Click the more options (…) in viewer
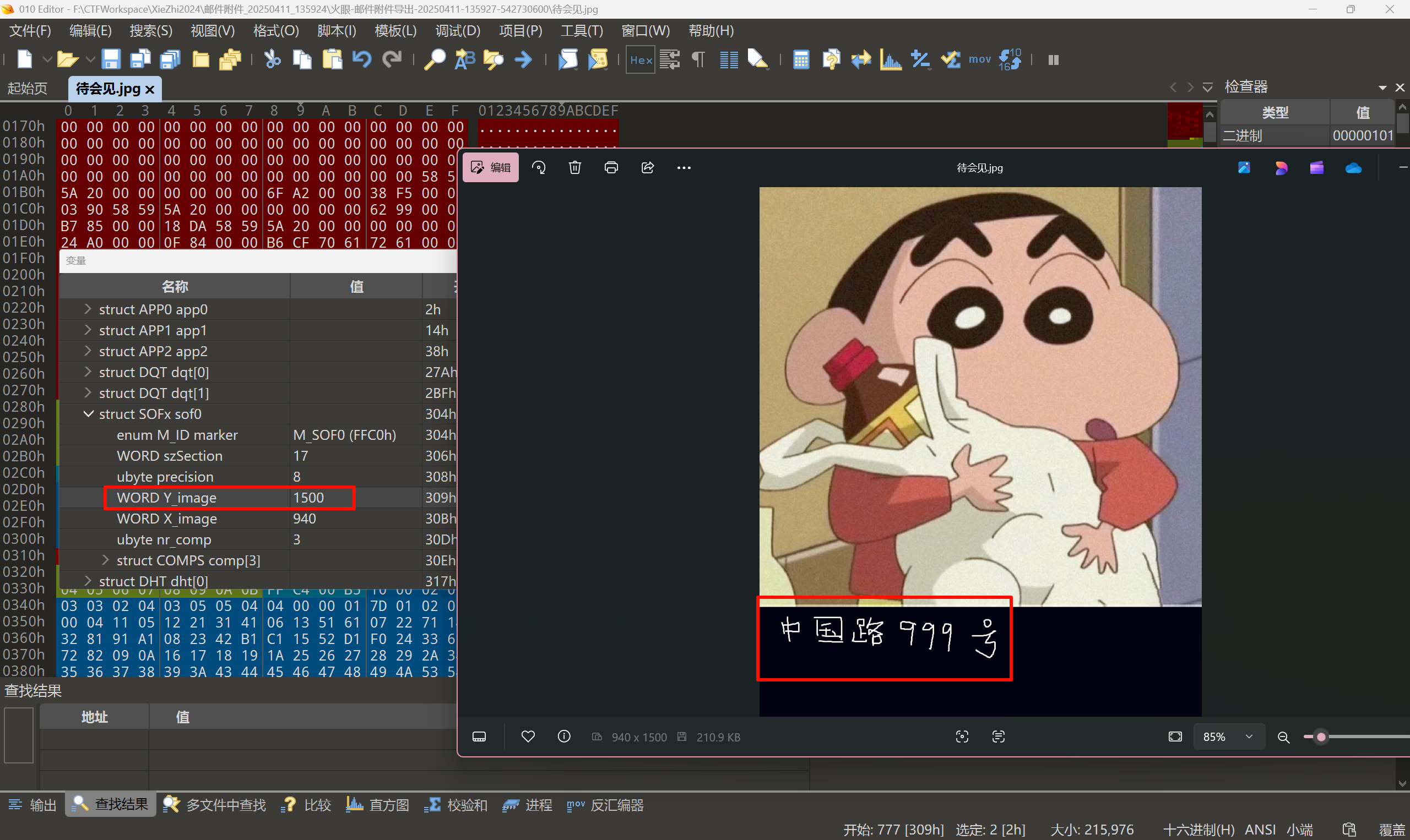Image resolution: width=1410 pixels, height=840 pixels. coord(684,167)
